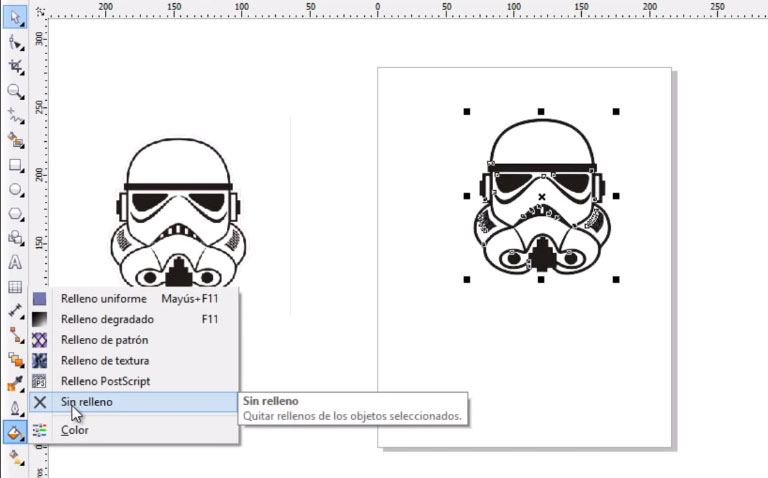
Task: Click the middle-right selection handle
Action: click(616, 196)
